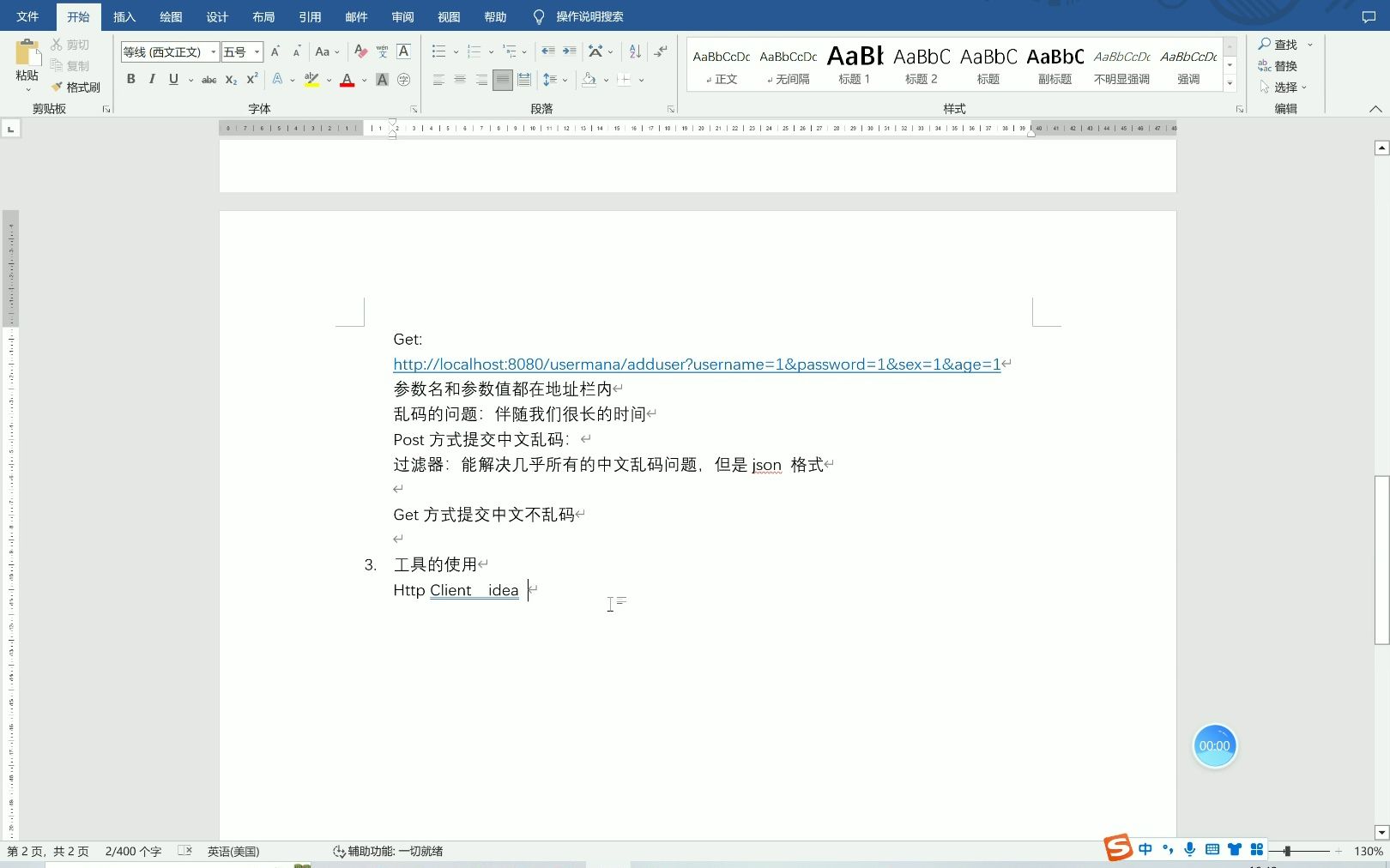
Task: Toggle superscript formatting
Action: [x=252, y=79]
